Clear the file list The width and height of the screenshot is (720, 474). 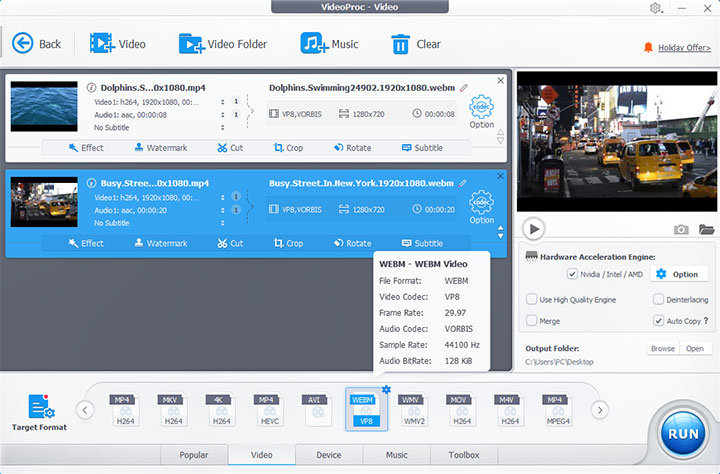[x=416, y=44]
